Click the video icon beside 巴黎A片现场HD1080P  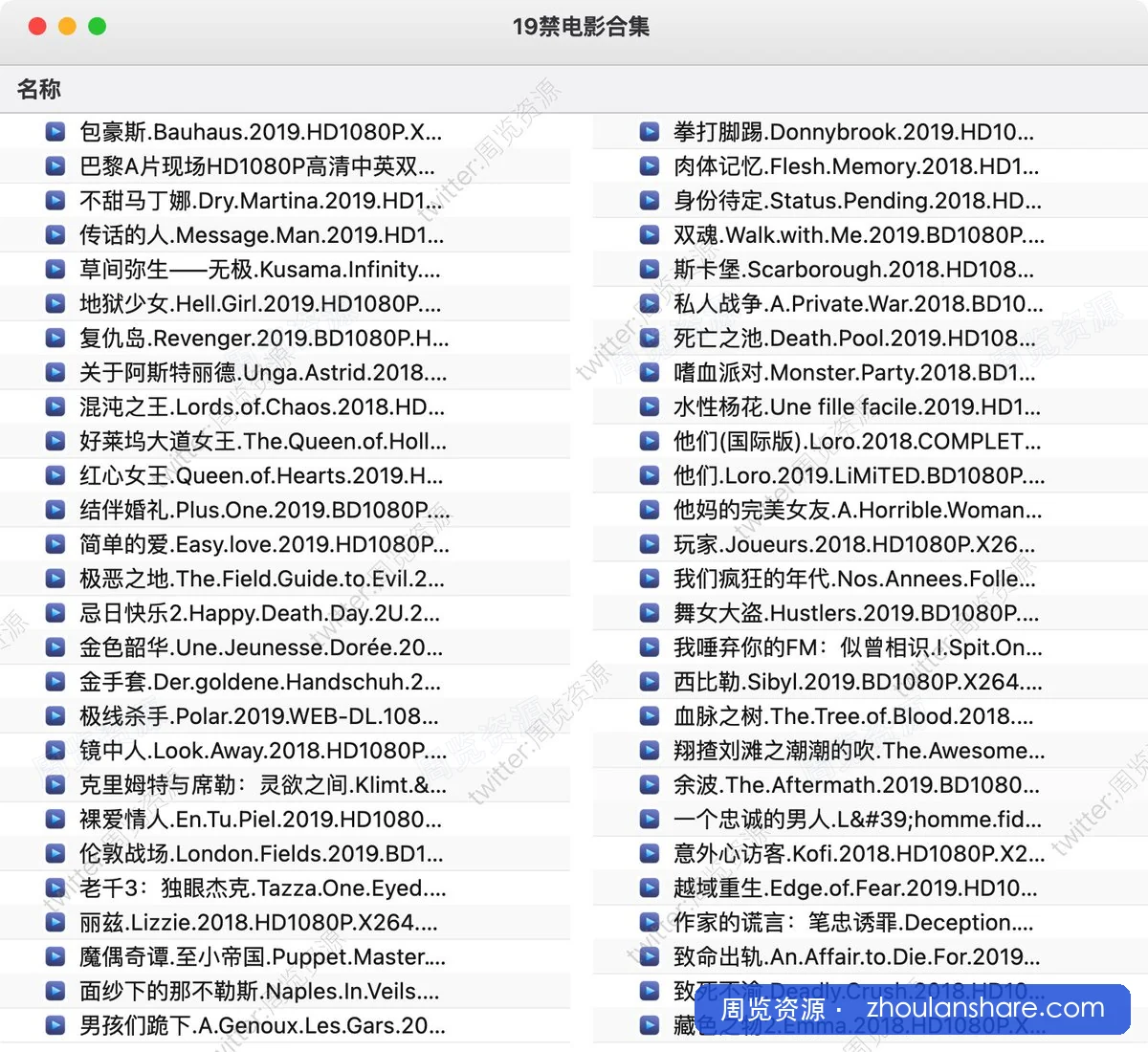(55, 166)
